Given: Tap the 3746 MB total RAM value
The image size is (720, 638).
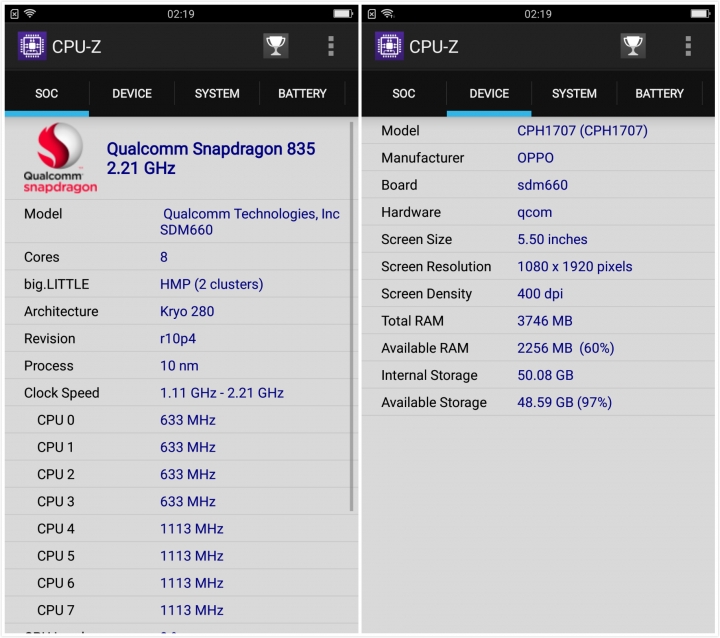Looking at the screenshot, I should pos(545,321).
